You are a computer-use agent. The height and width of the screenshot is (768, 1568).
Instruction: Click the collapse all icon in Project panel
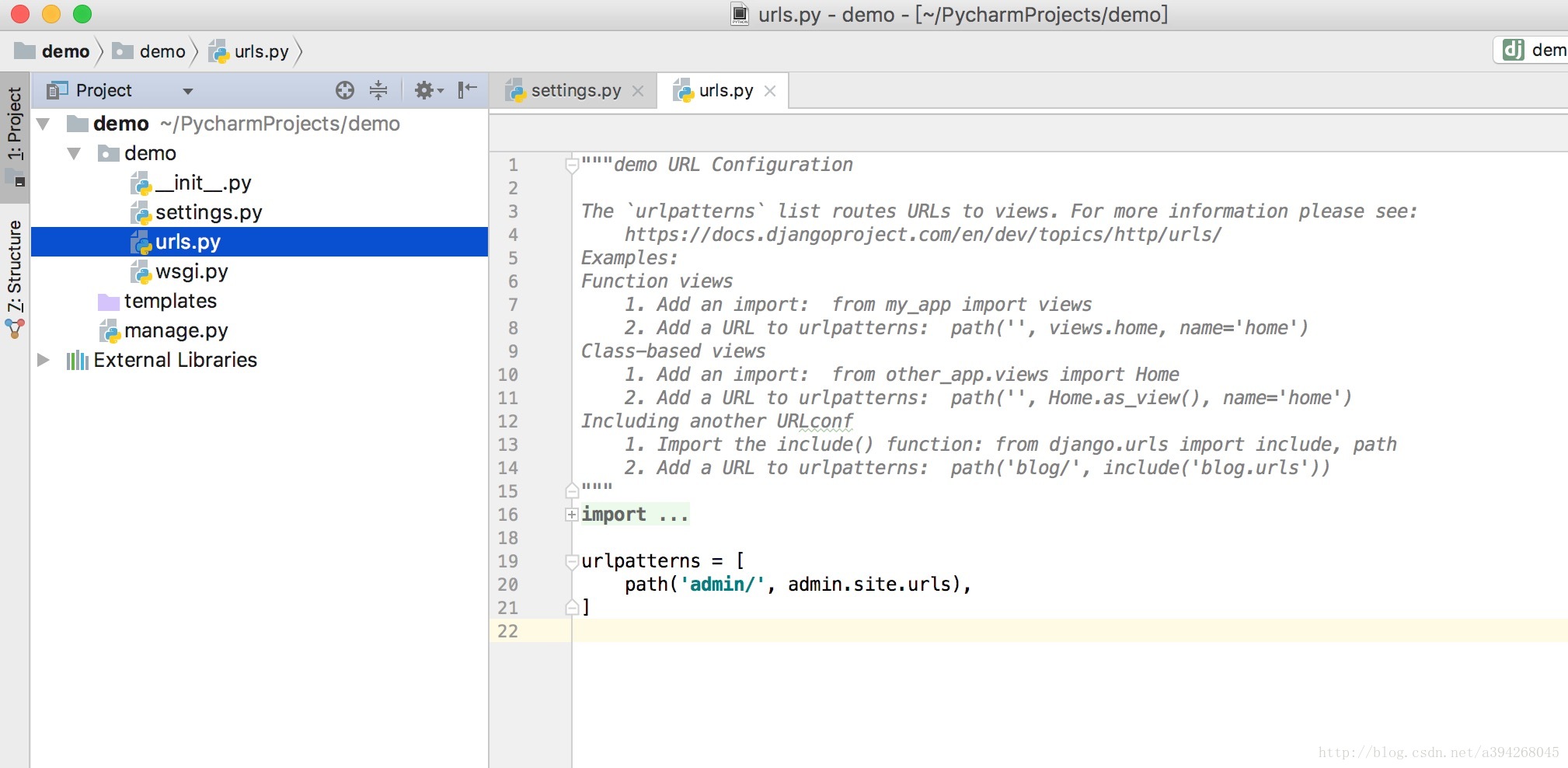(x=378, y=91)
